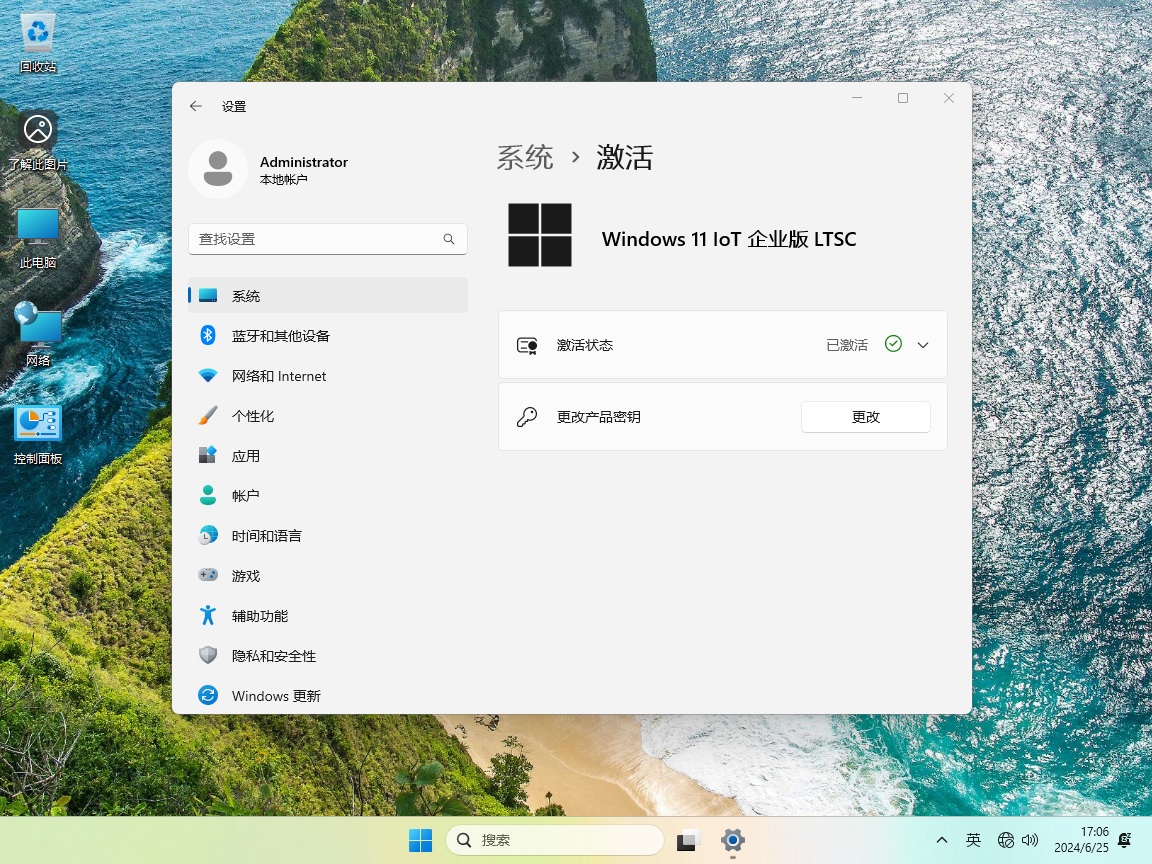
Task: Switch the 英 input method indicator
Action: 973,840
